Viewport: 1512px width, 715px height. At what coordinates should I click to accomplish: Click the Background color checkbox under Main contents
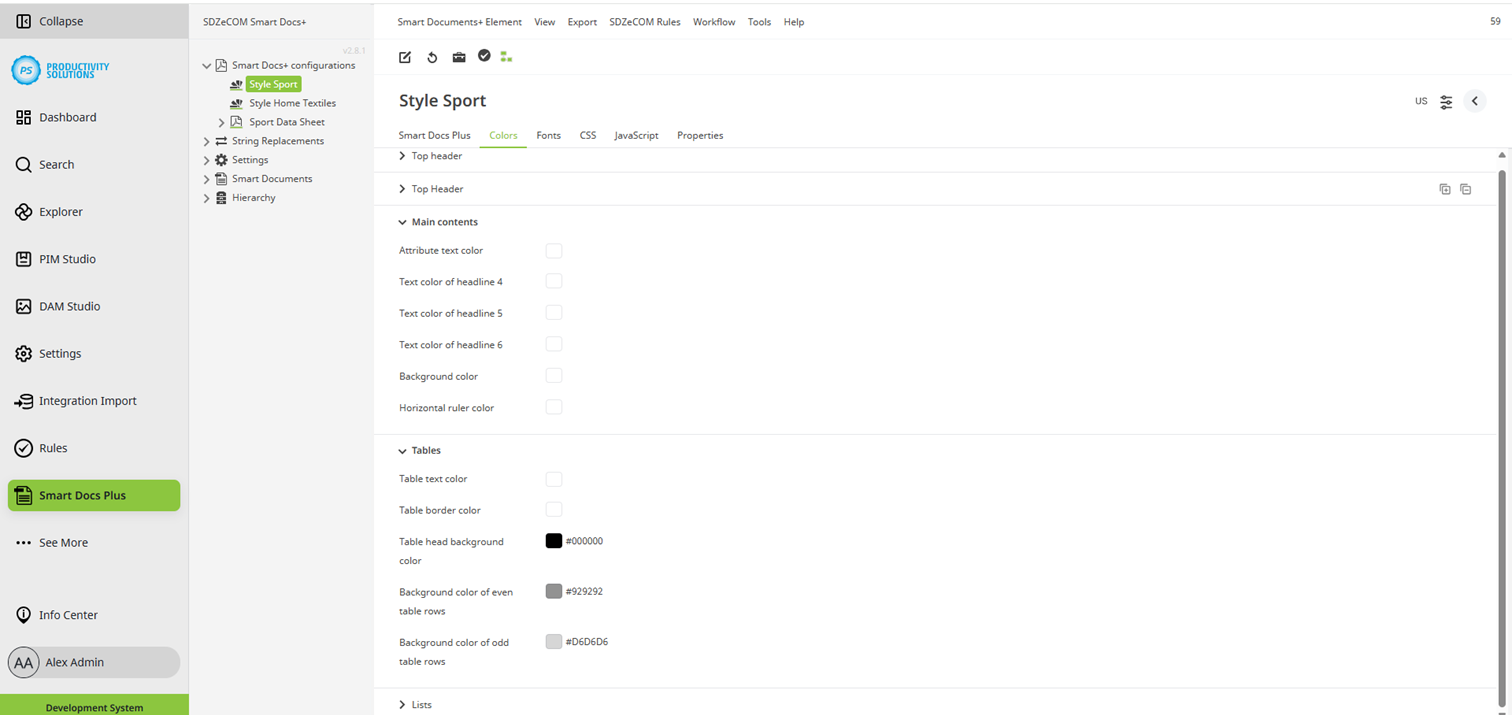pos(554,375)
